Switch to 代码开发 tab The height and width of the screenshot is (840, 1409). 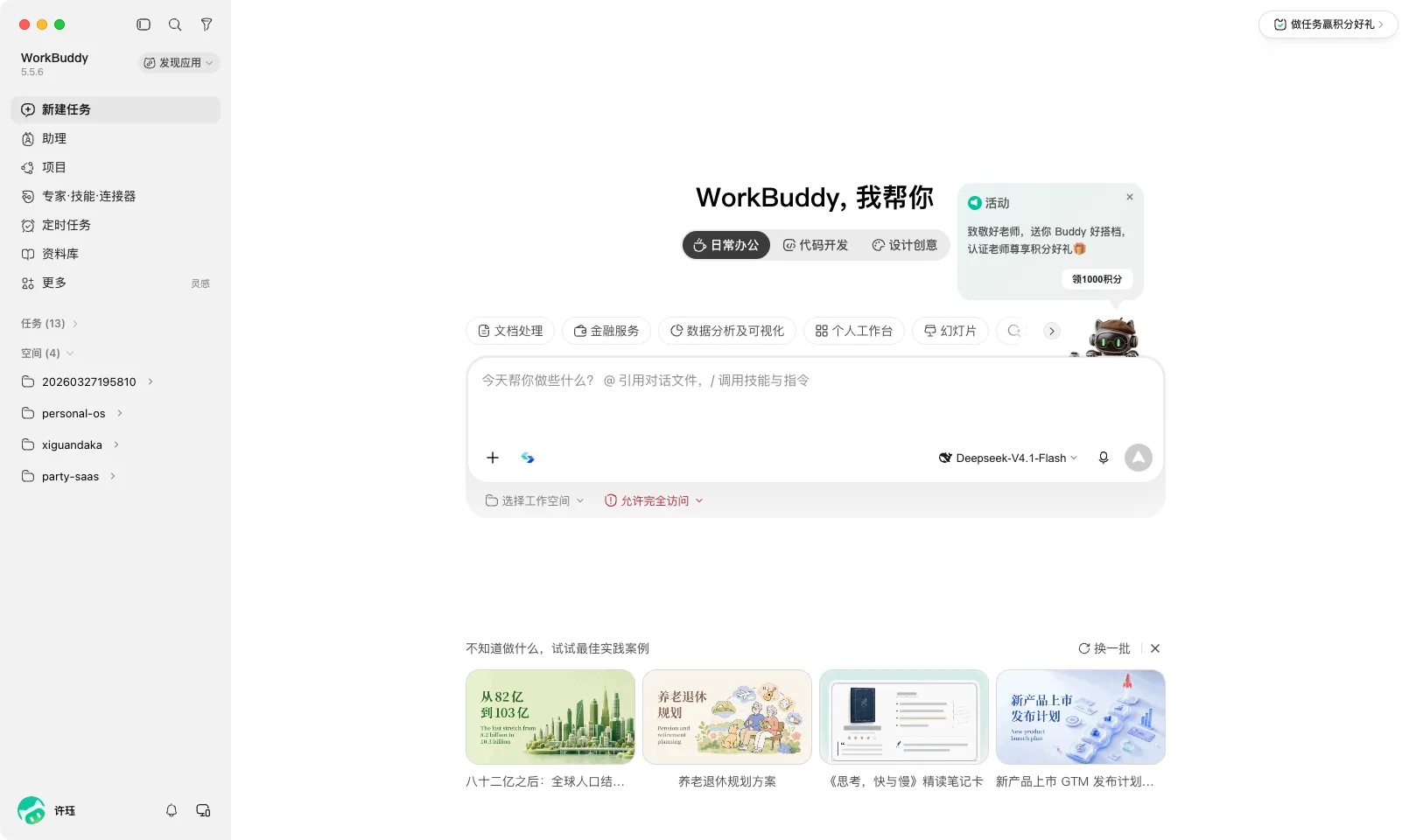816,245
